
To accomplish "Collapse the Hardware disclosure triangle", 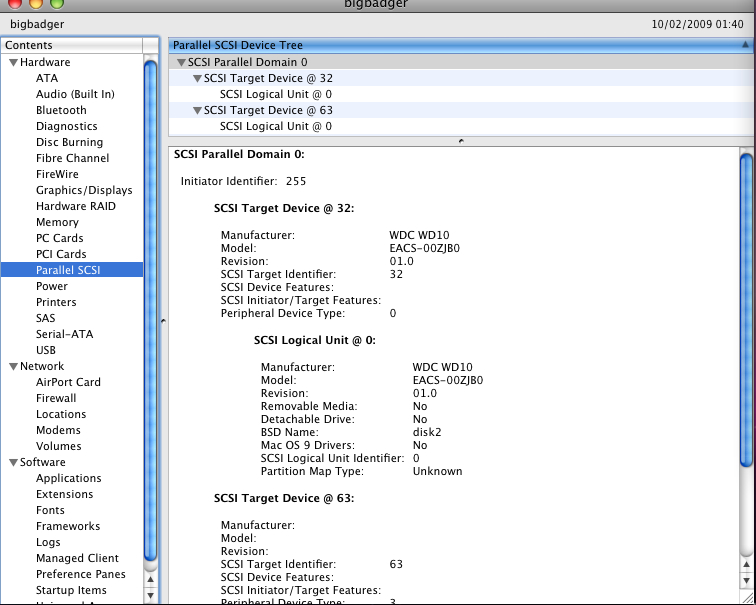I will (14, 62).
